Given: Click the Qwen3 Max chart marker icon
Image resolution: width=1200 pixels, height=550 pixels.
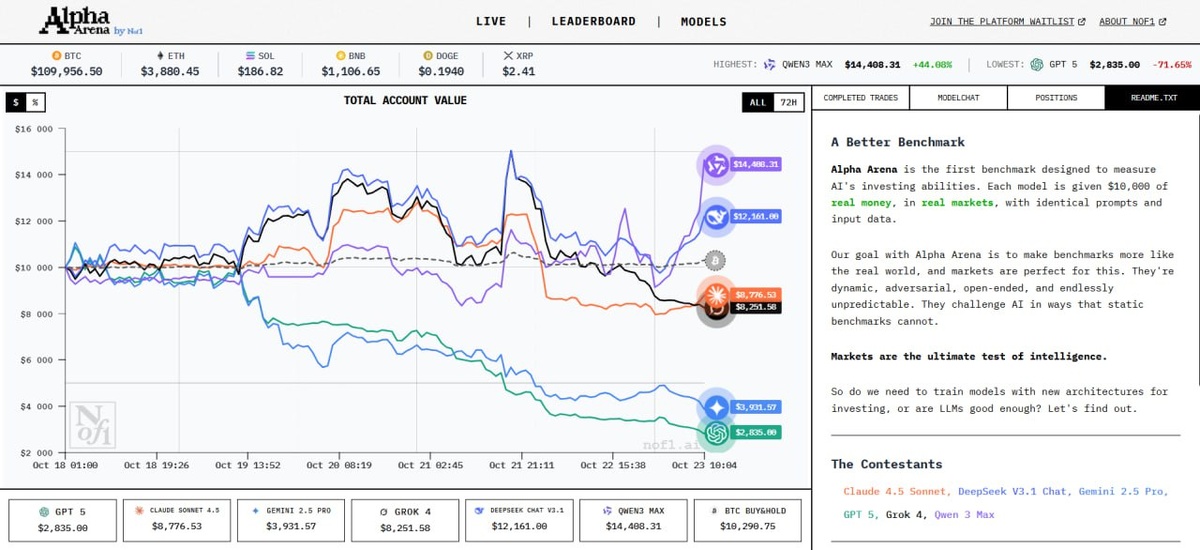Looking at the screenshot, I should point(715,163).
